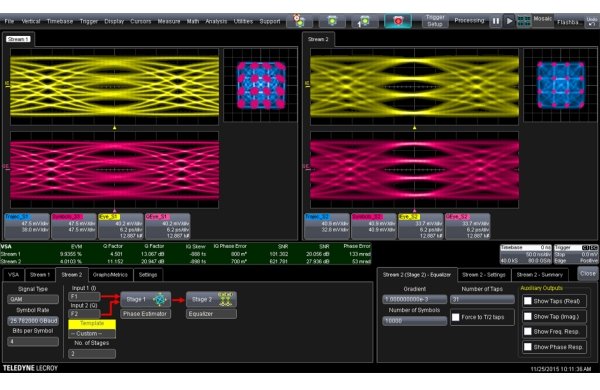600x390 pixels.
Task: Click the Stream 1 yellow I eye diagram
Action: (x=114, y=86)
